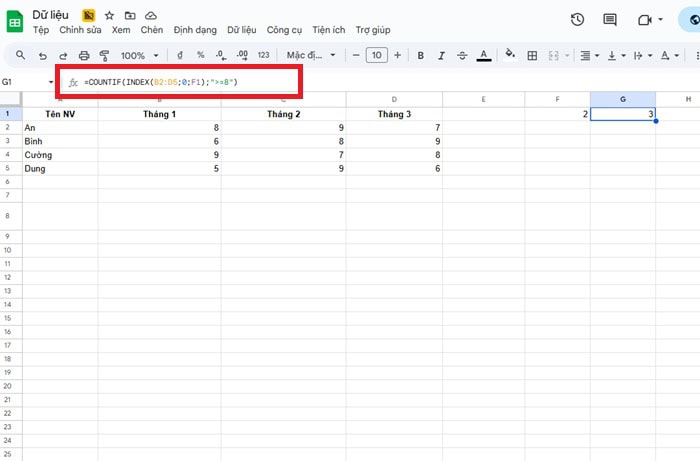Open the comments icon
The image size is (700, 461).
[609, 20]
